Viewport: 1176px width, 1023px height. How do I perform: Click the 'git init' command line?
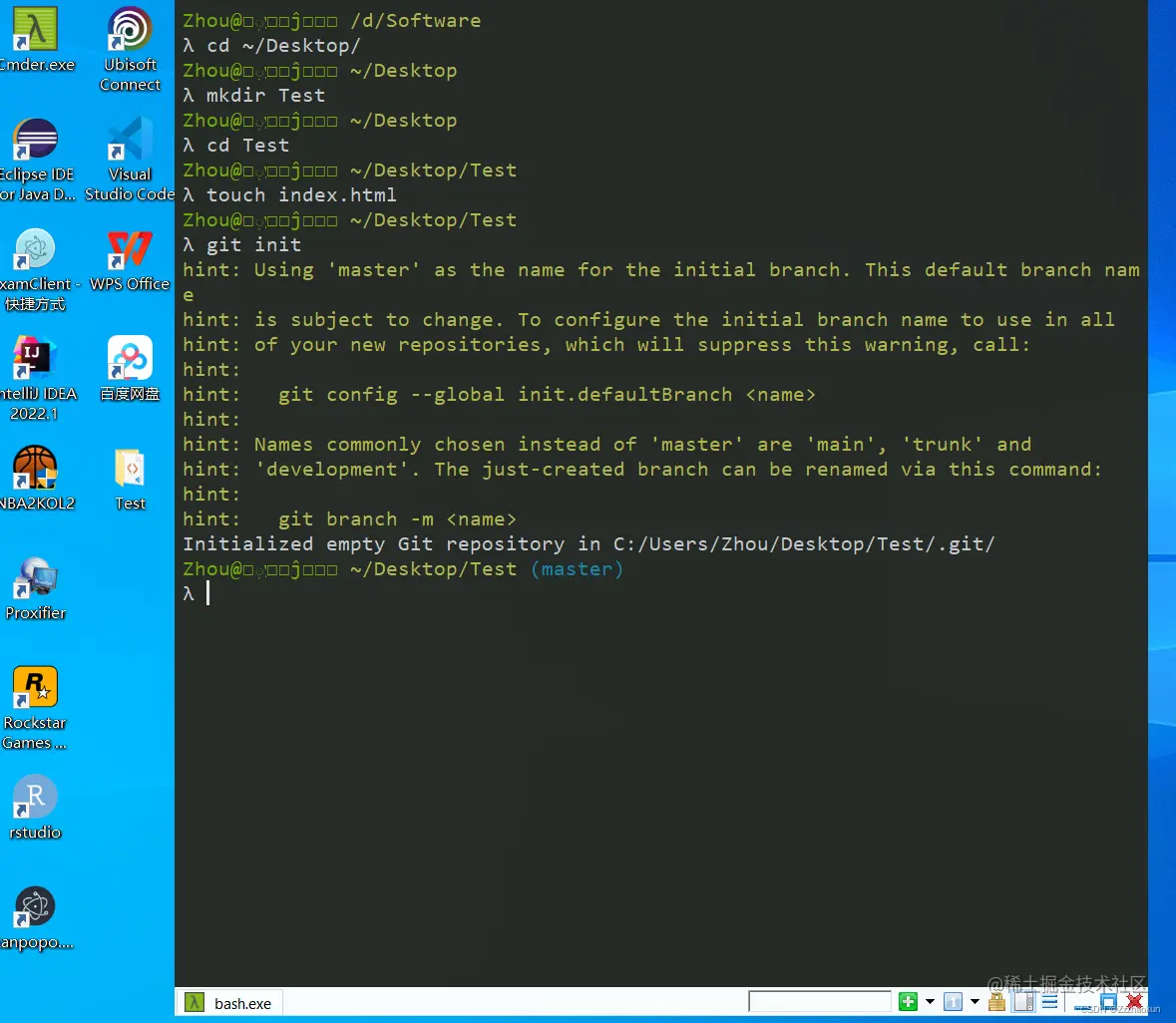pos(242,245)
